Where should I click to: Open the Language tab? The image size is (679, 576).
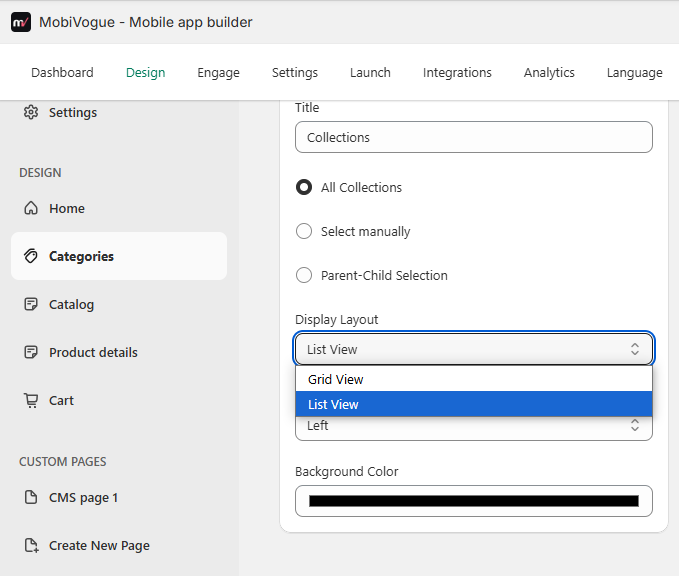[634, 72]
